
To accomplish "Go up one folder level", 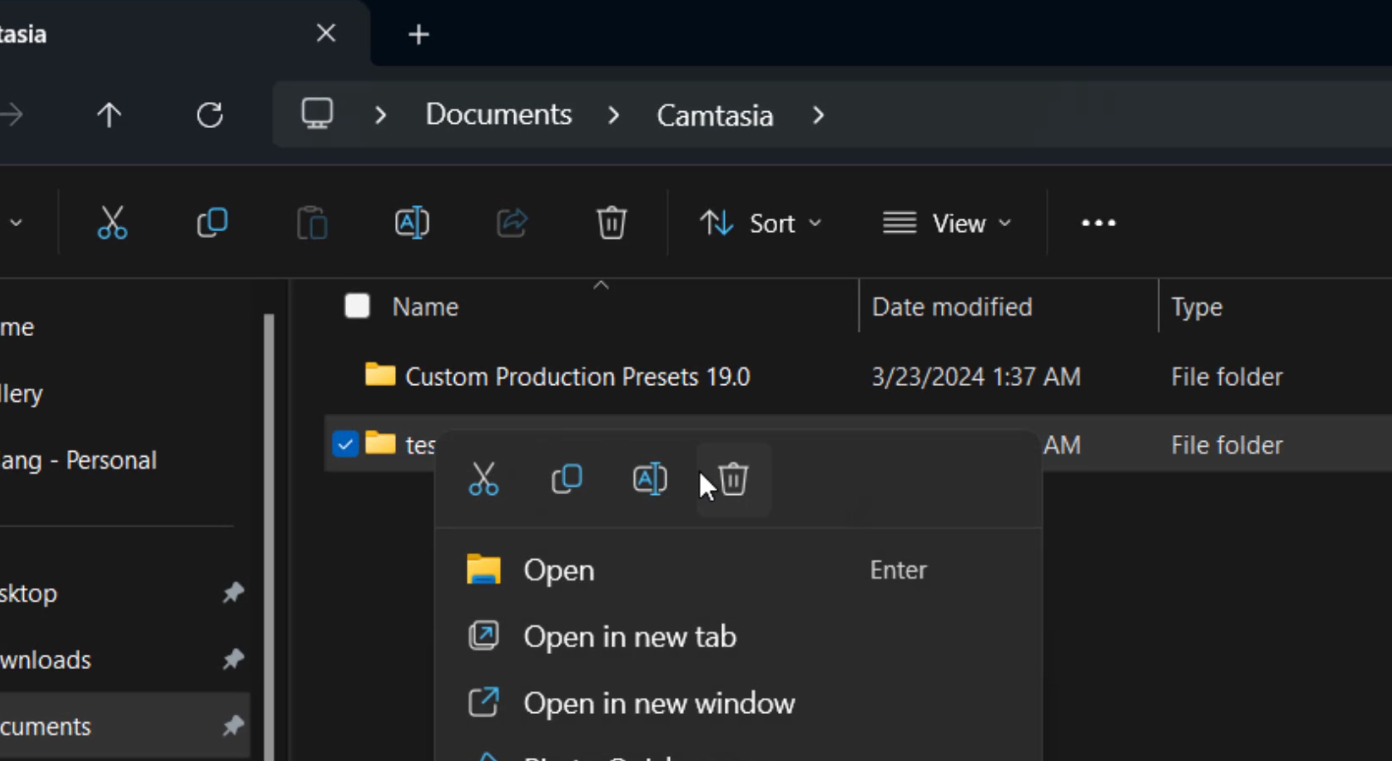I will [109, 115].
